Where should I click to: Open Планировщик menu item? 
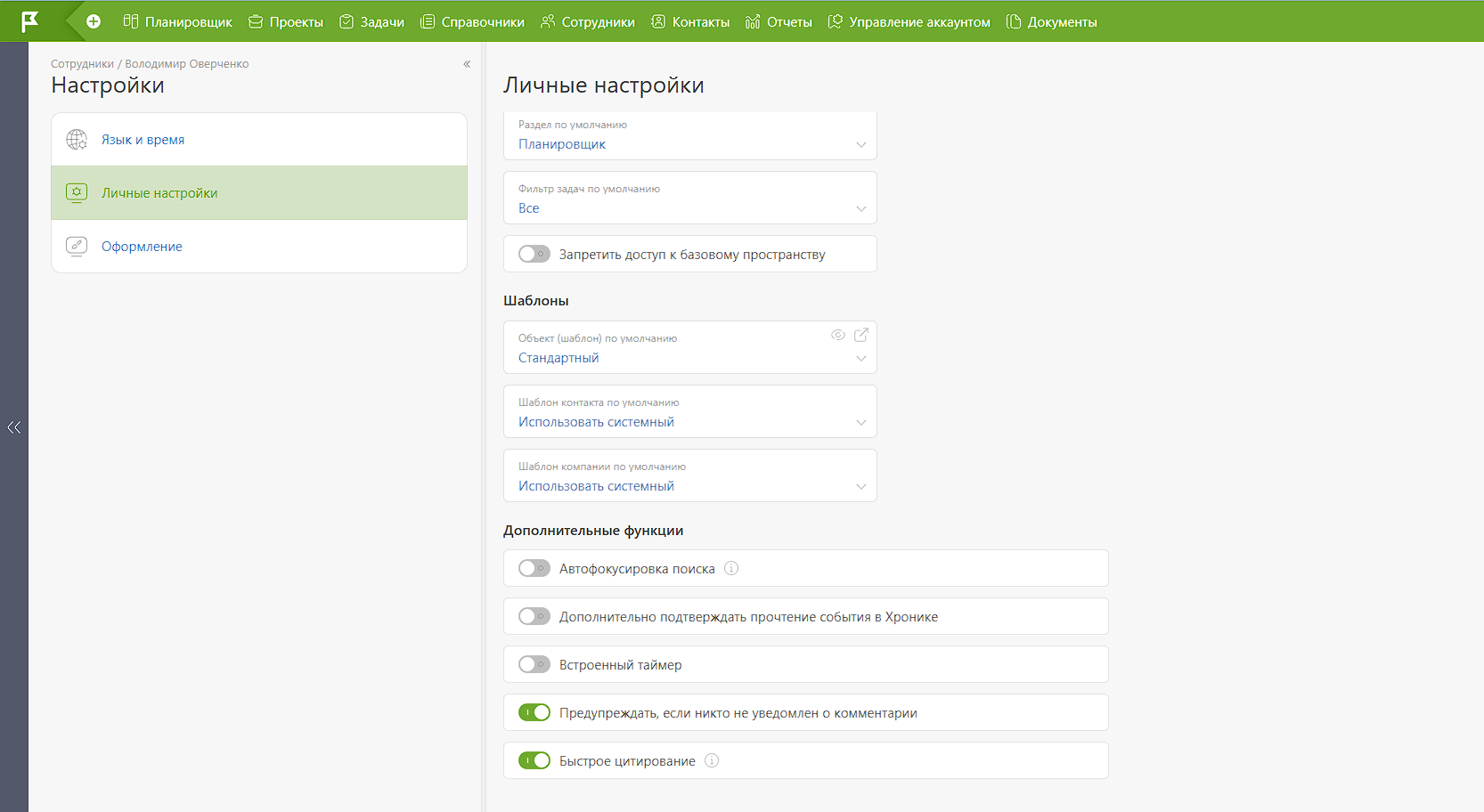pyautogui.click(x=177, y=21)
